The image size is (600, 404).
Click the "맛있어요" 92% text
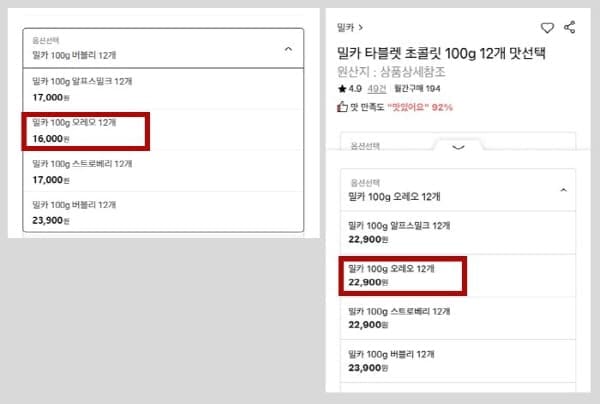coord(420,107)
